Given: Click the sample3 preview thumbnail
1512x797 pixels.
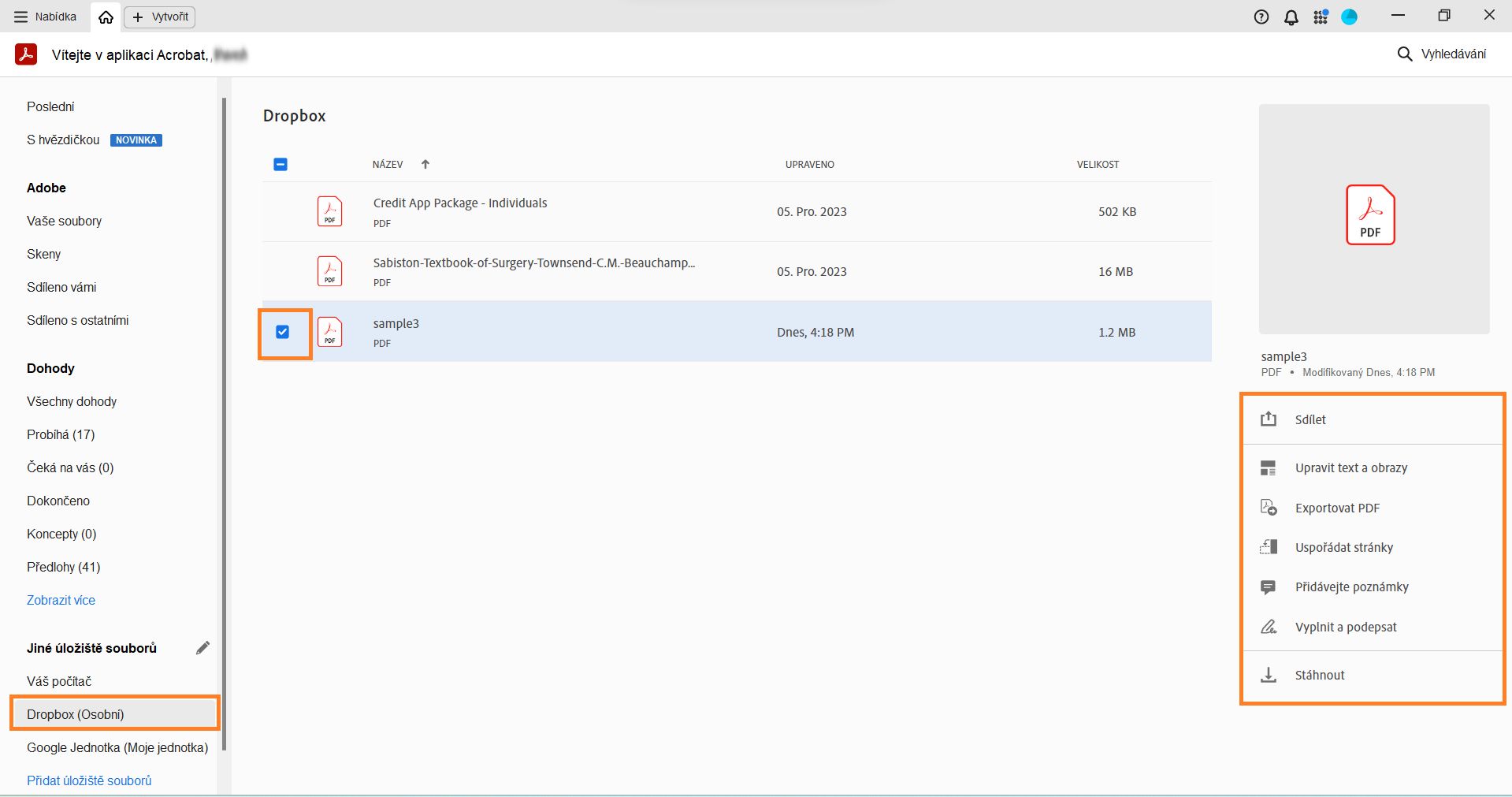Looking at the screenshot, I should (x=1373, y=218).
